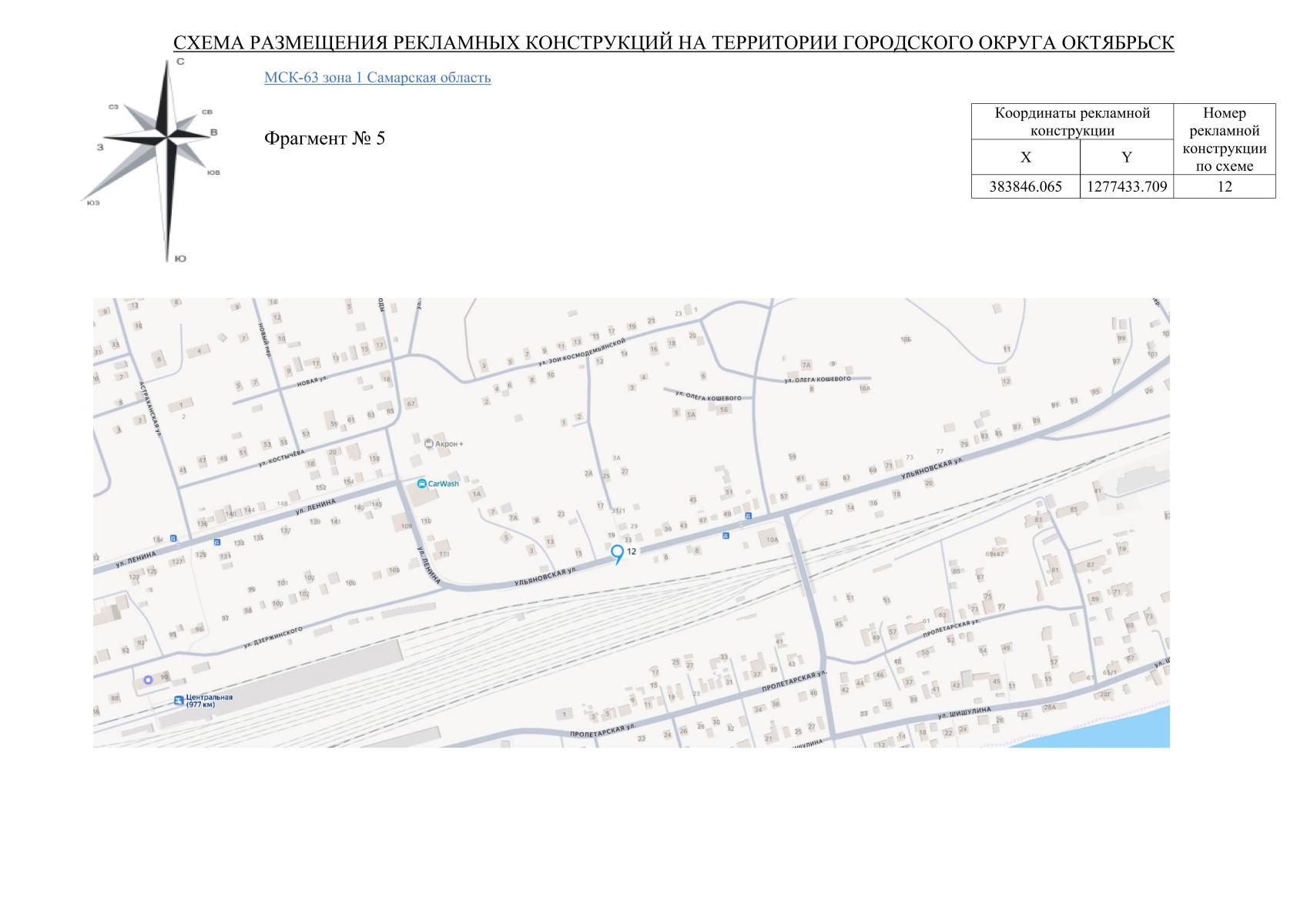Click construction number 12 in the table

point(1225,186)
